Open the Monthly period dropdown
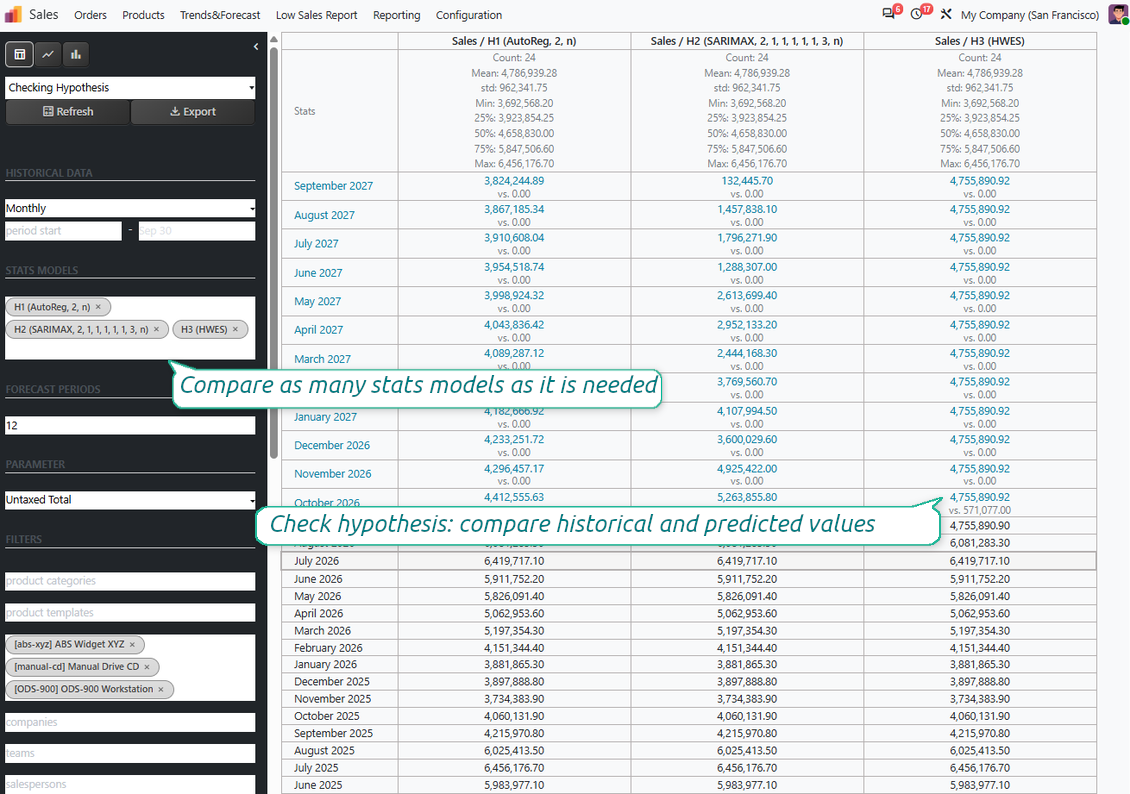Viewport: 1130px width, 794px height. point(130,208)
